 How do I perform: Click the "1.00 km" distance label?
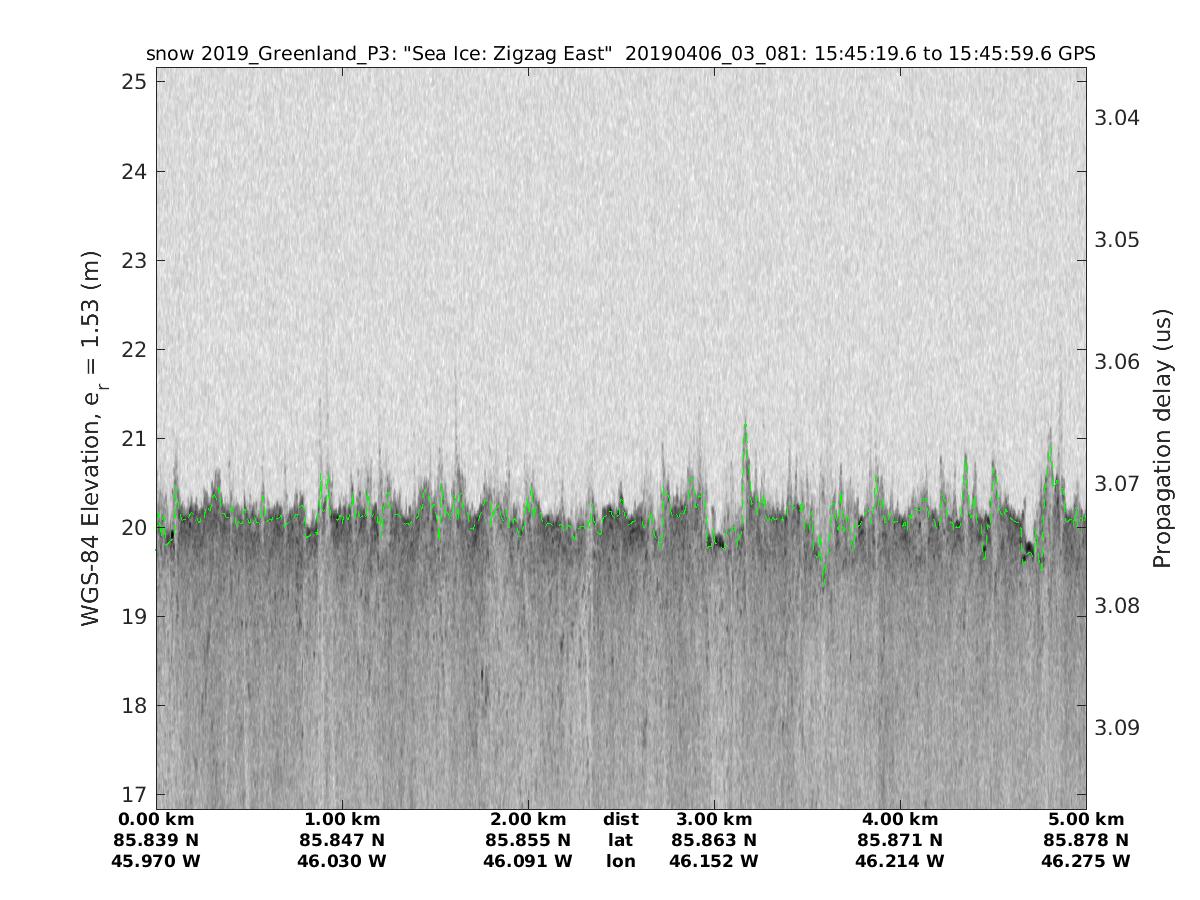pyautogui.click(x=342, y=820)
